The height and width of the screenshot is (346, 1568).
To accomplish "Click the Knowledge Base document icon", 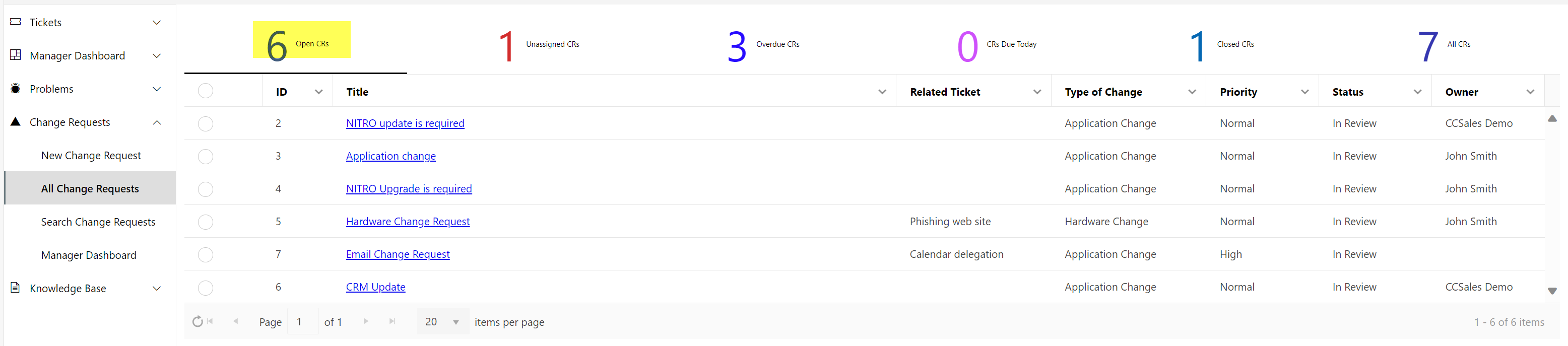I will 16,288.
